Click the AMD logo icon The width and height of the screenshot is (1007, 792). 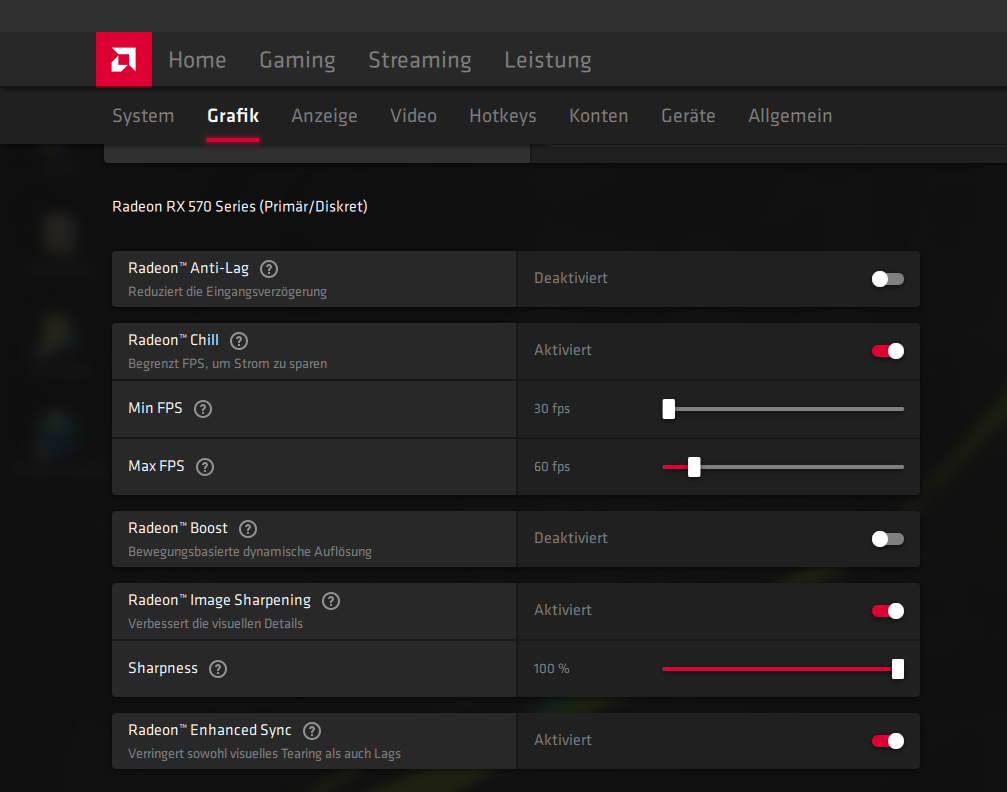click(x=124, y=59)
